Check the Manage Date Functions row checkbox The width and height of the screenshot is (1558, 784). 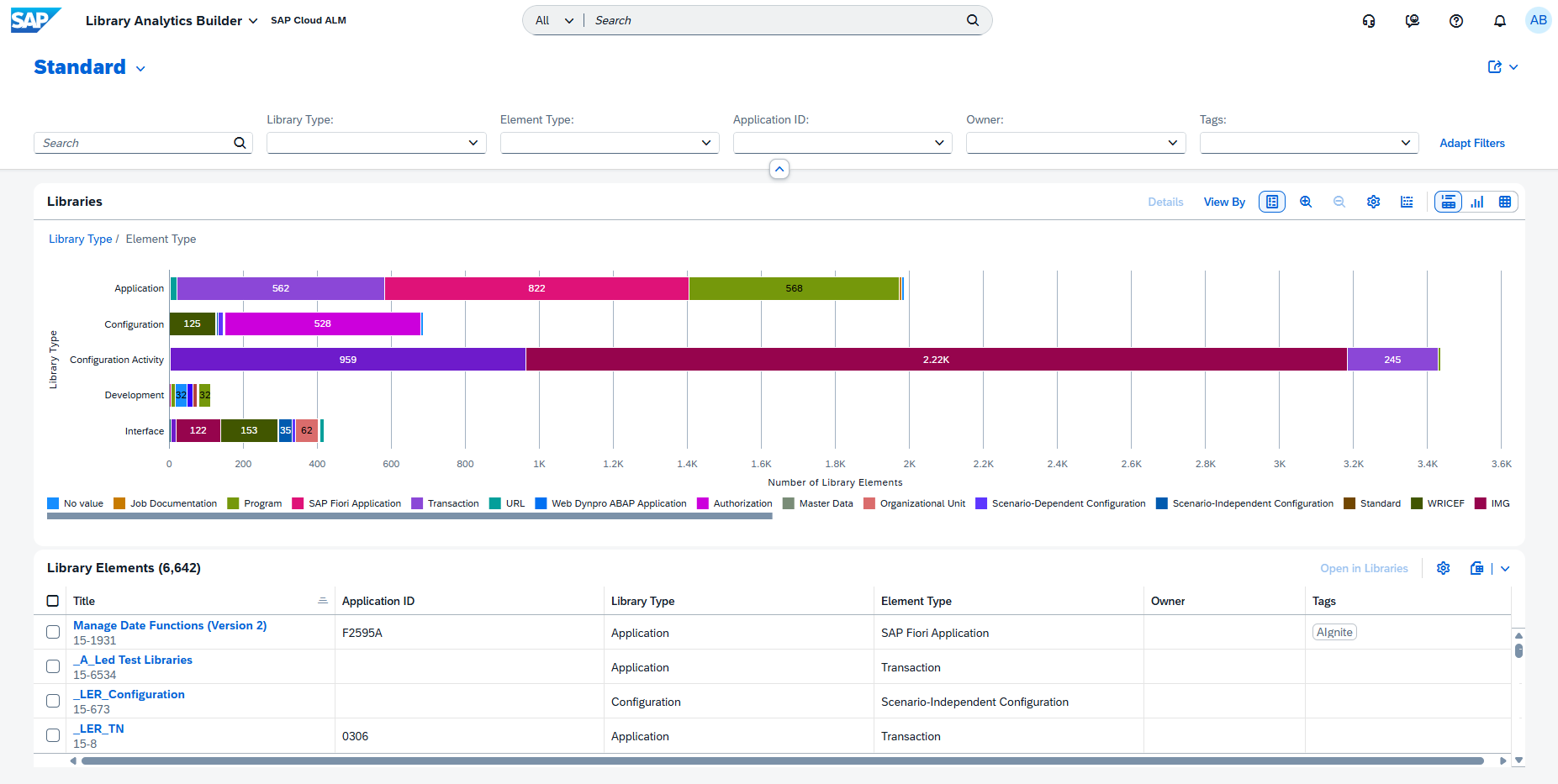click(x=53, y=632)
